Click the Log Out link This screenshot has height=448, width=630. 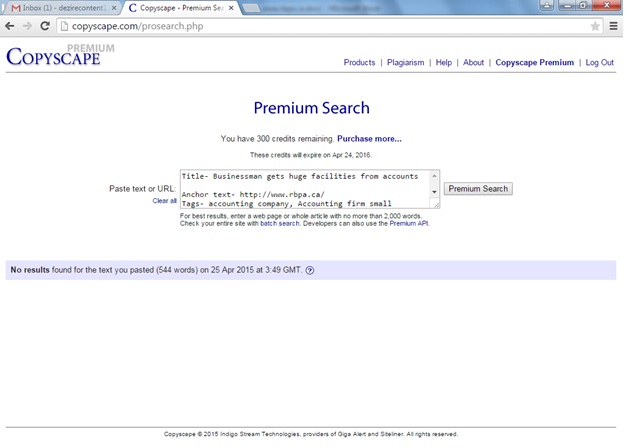coord(599,63)
